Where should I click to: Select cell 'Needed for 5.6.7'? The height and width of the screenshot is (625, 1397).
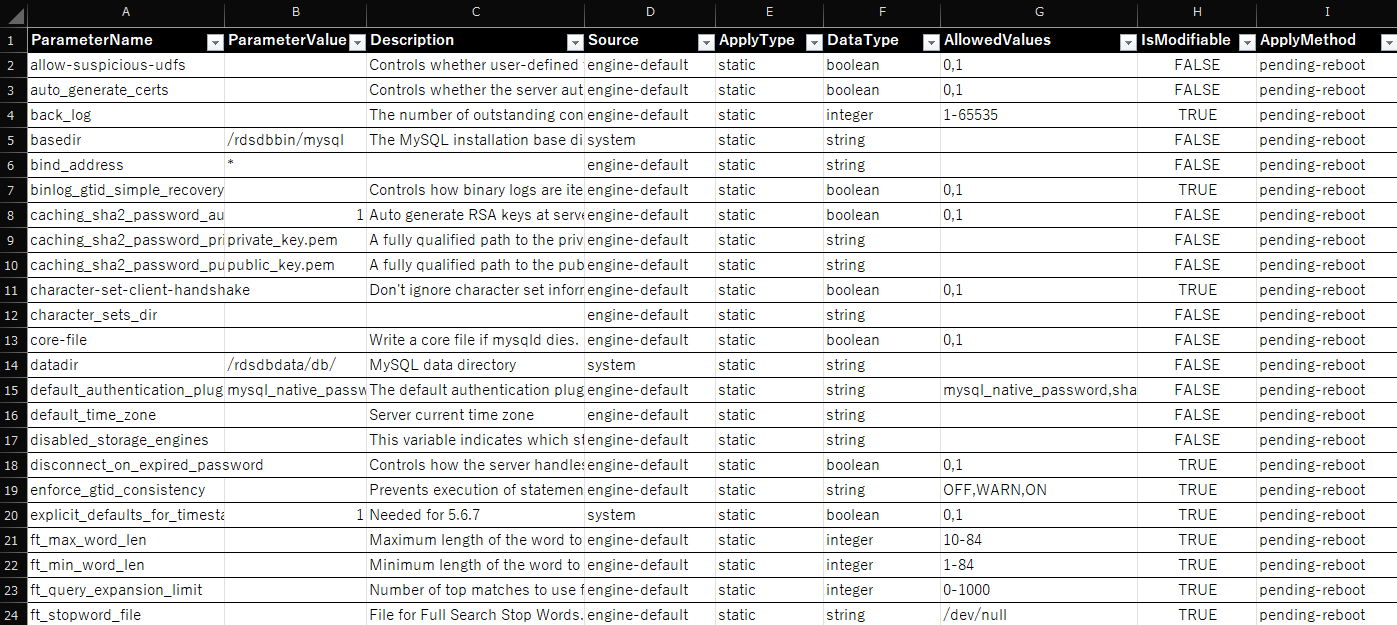point(475,515)
